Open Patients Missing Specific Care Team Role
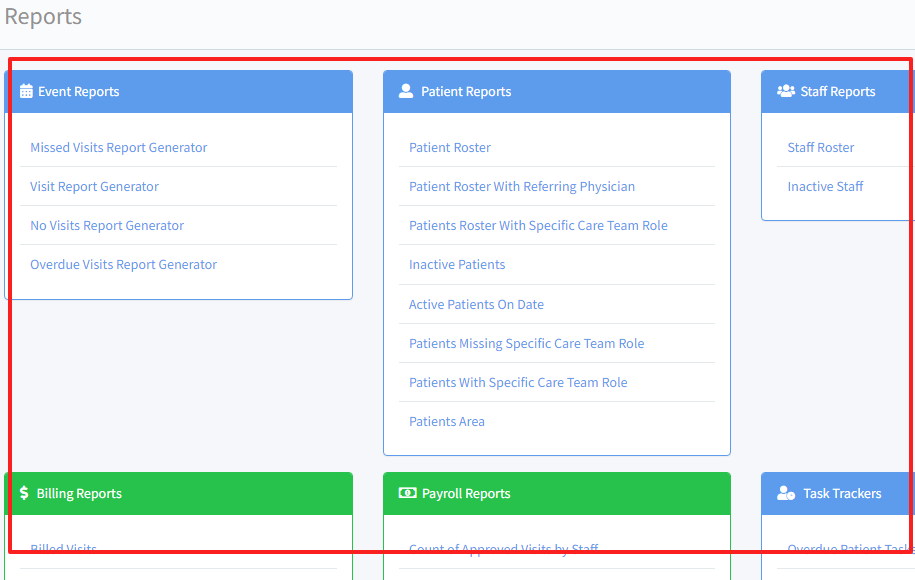This screenshot has width=915, height=580. pos(526,344)
